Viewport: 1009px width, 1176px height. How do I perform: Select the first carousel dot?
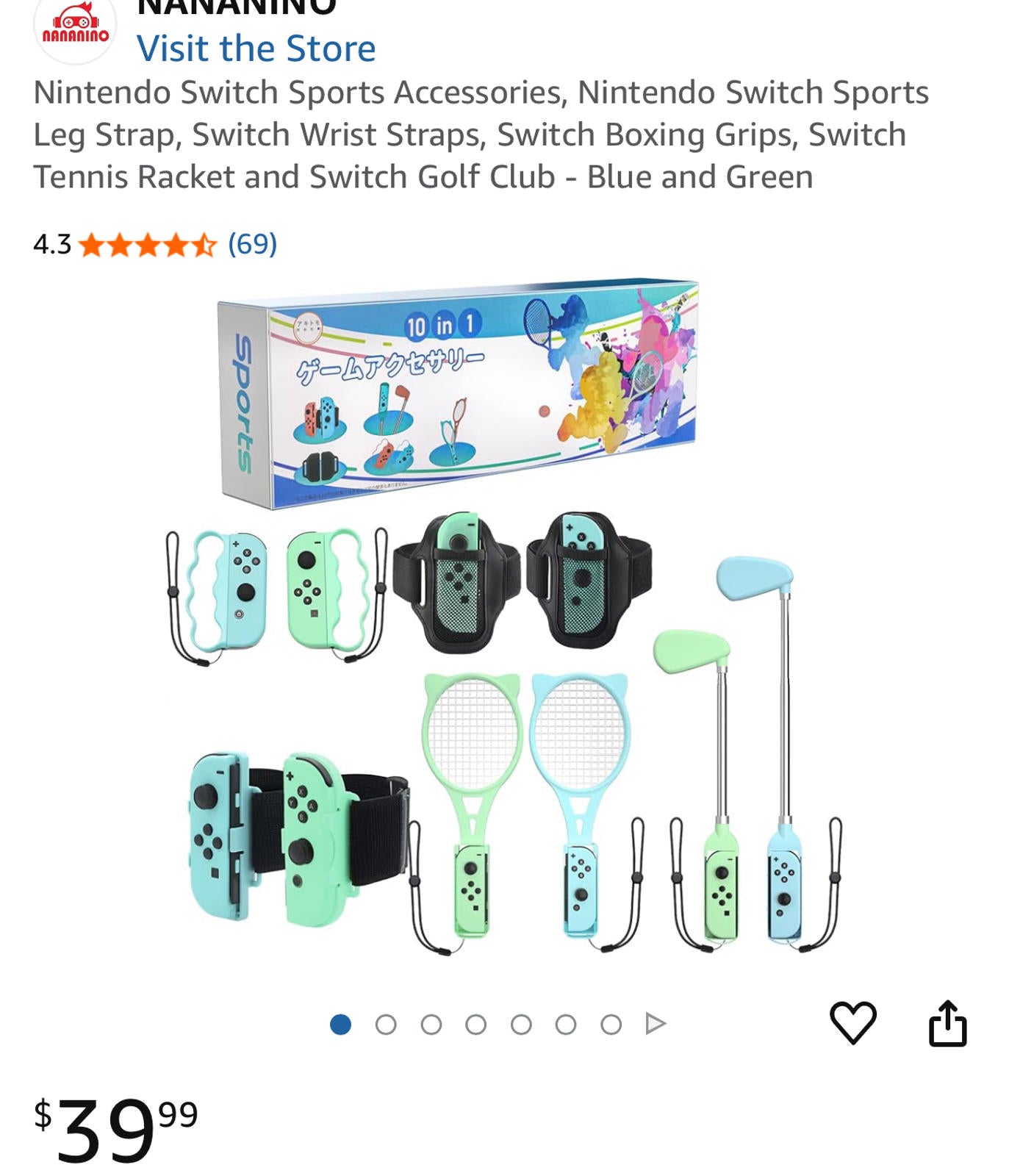(x=340, y=1024)
